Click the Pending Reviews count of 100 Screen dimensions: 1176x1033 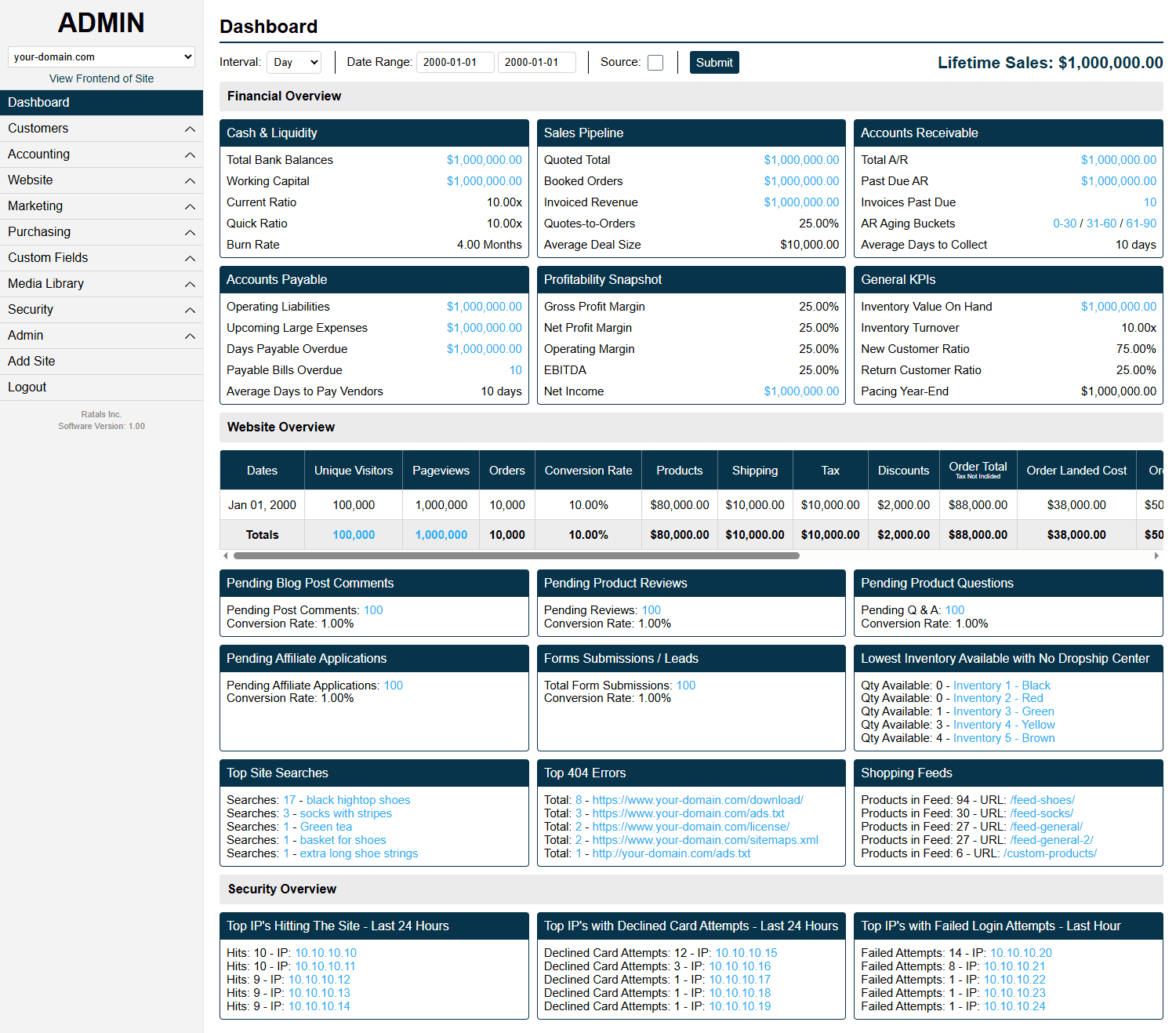tap(651, 609)
